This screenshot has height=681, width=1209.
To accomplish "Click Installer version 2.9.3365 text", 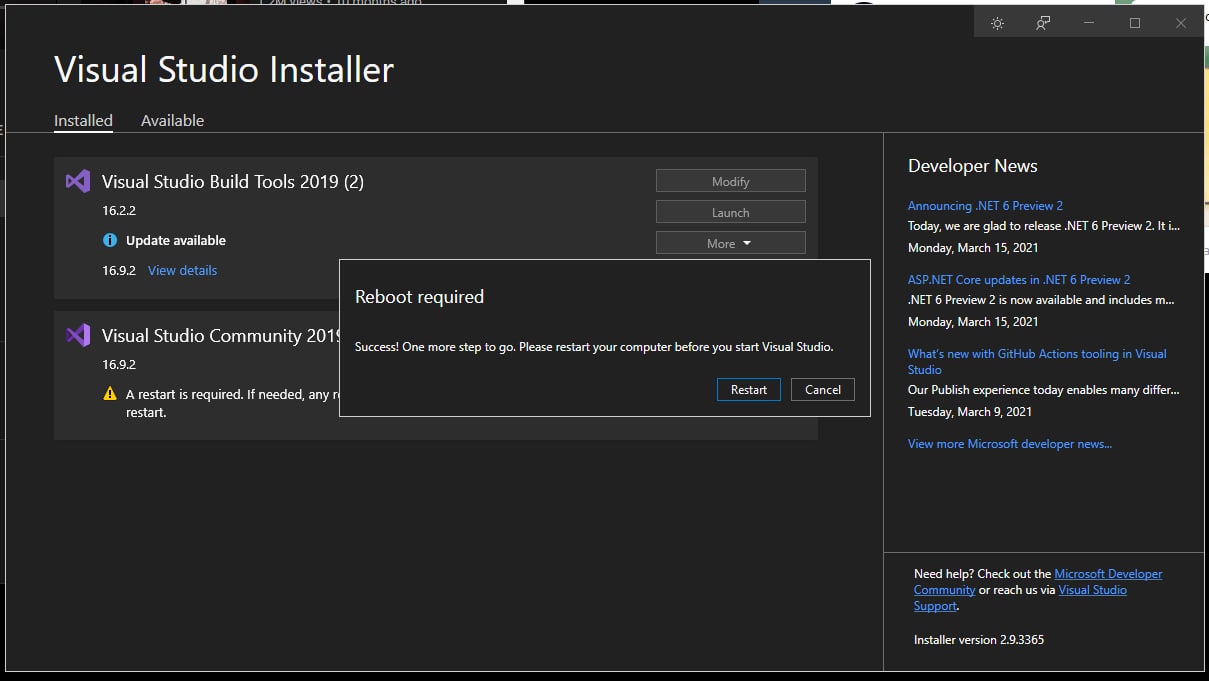I will pyautogui.click(x=979, y=639).
